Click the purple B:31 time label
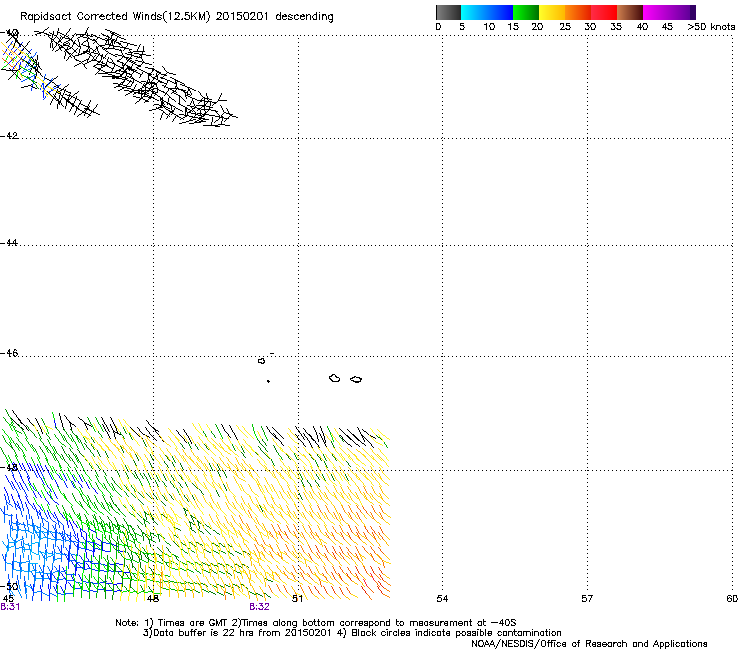Viewport: 740px width, 650px height. pyautogui.click(x=10, y=607)
